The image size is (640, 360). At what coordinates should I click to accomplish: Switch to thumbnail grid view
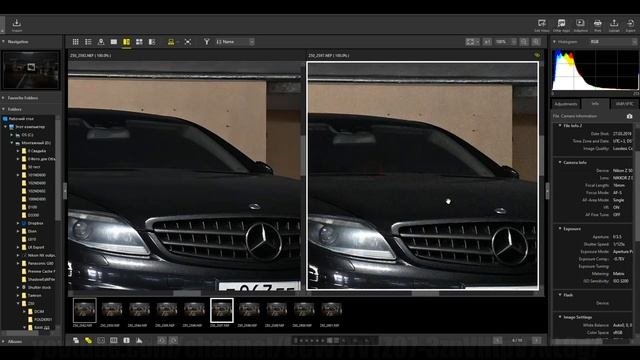tap(76, 42)
